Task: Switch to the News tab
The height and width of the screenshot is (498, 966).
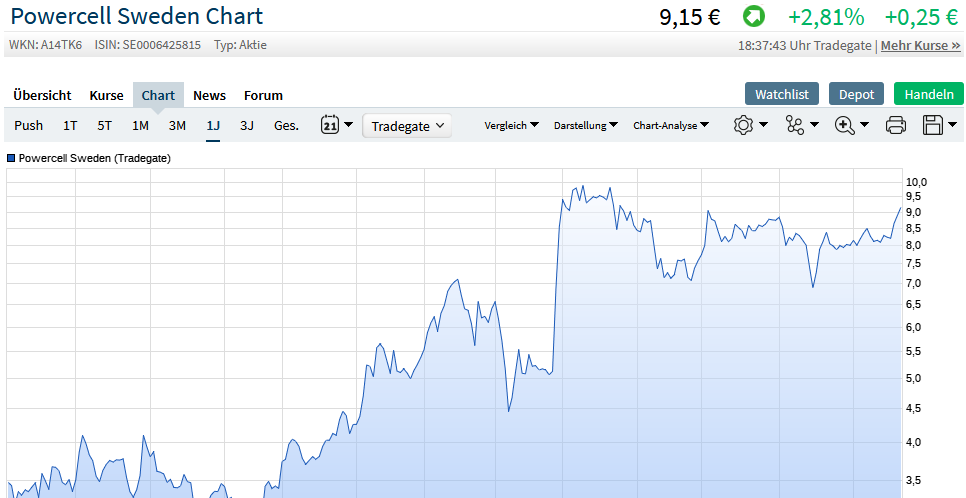Action: [x=209, y=95]
